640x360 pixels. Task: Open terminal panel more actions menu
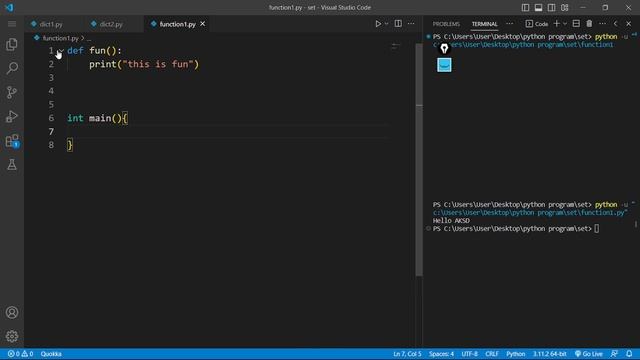[x=602, y=24]
